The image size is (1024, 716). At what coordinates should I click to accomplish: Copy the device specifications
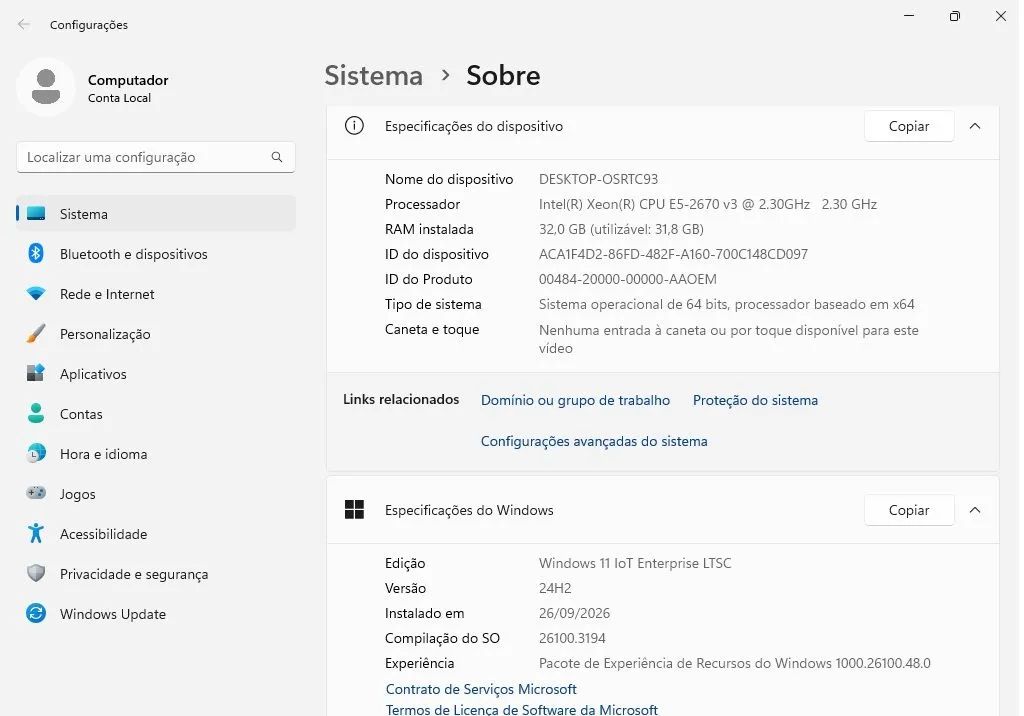(x=909, y=126)
